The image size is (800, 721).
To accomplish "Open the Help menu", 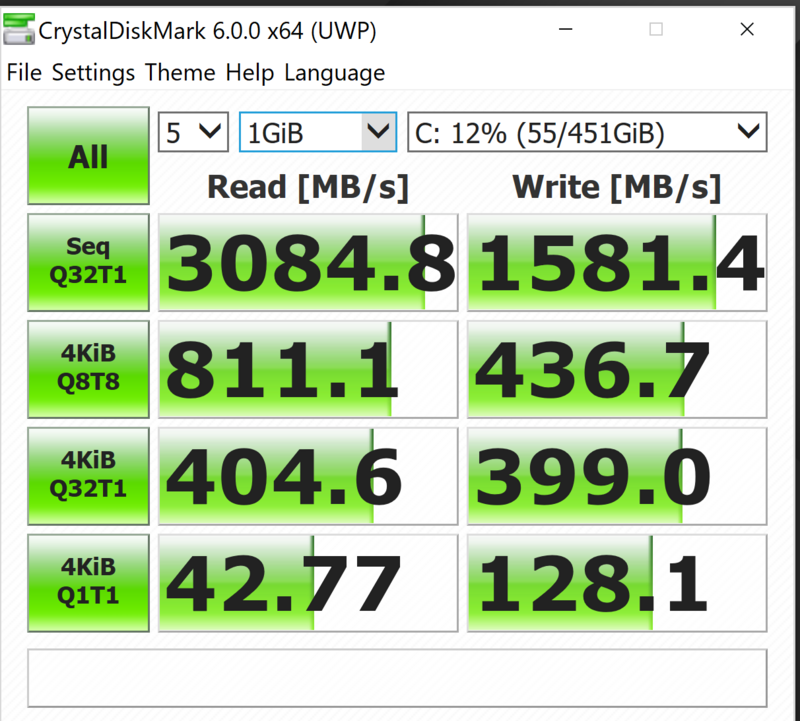I will click(x=250, y=72).
